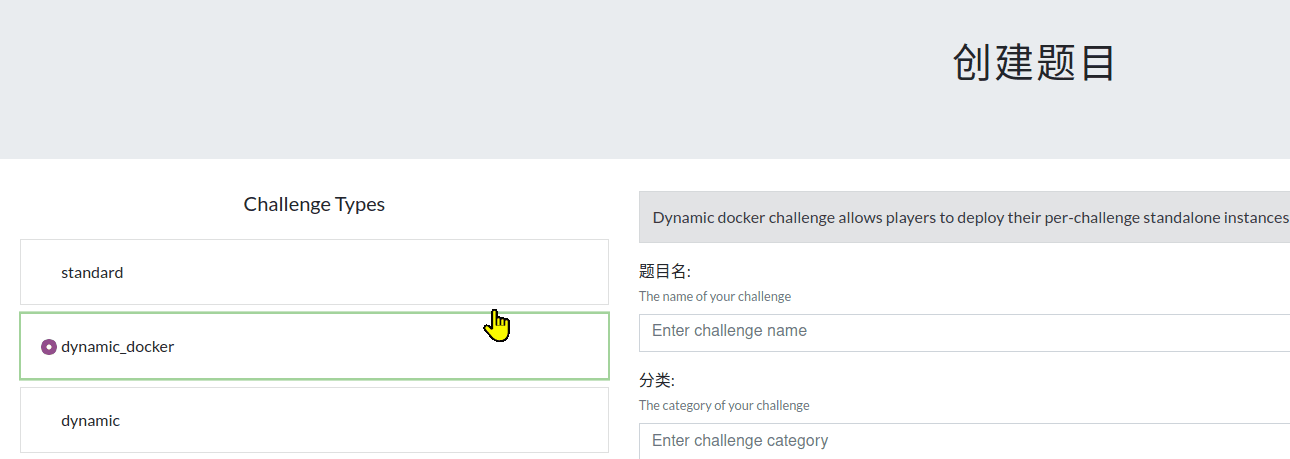Click the word 'standard' in the type list

pyautogui.click(x=92, y=272)
